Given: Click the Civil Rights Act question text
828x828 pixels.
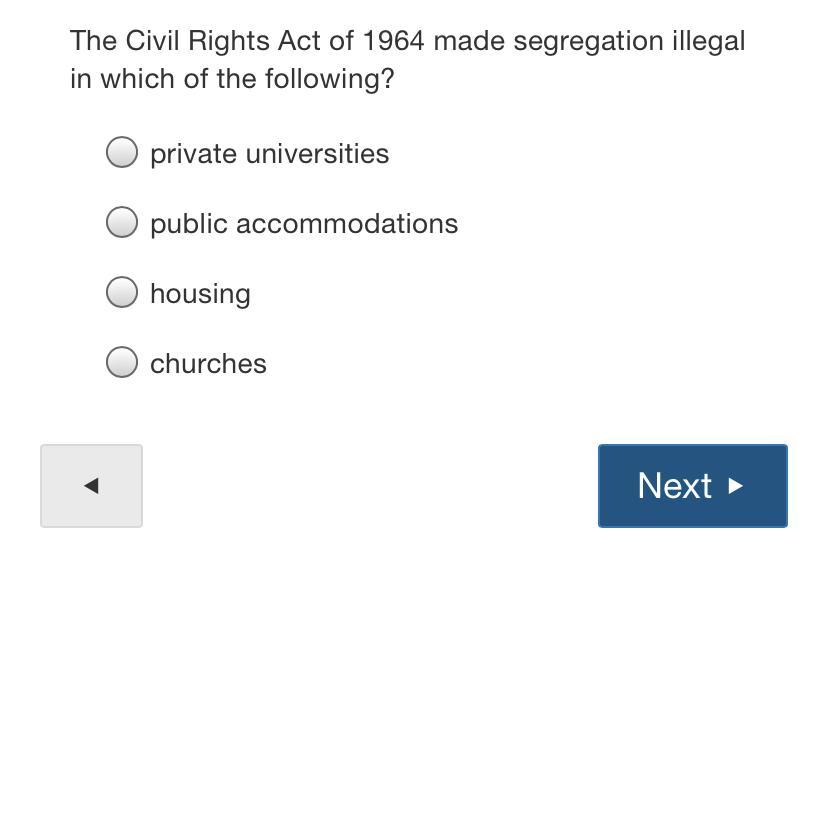Looking at the screenshot, I should [x=407, y=41].
